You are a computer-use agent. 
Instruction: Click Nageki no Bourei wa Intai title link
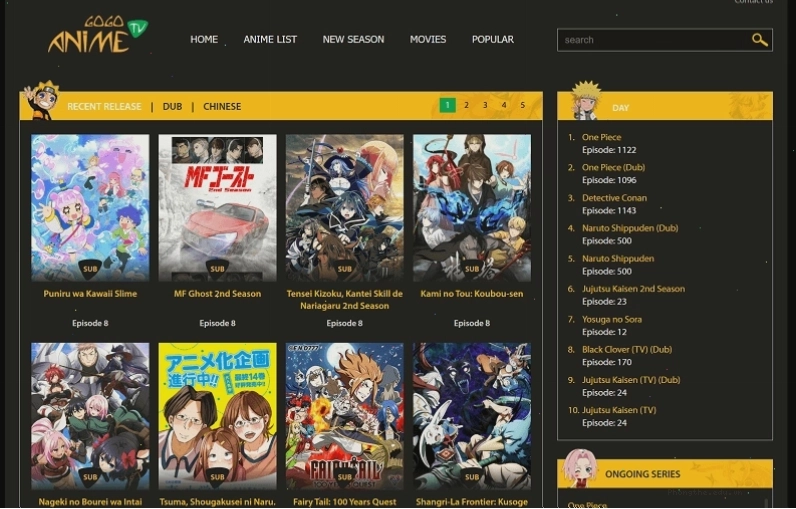(x=90, y=502)
